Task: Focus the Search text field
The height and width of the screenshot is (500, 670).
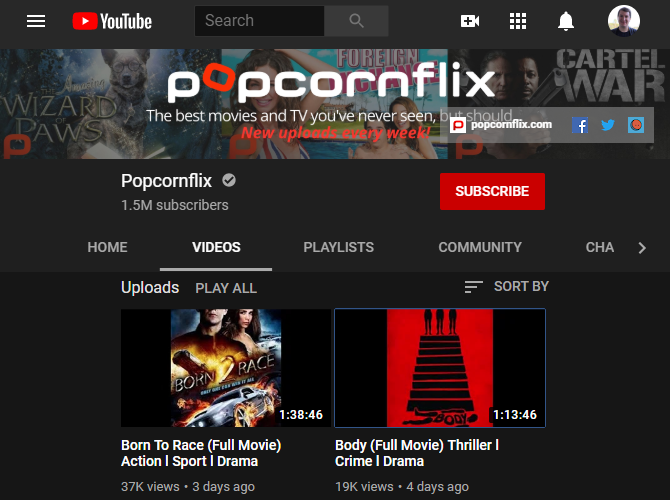Action: coord(259,21)
